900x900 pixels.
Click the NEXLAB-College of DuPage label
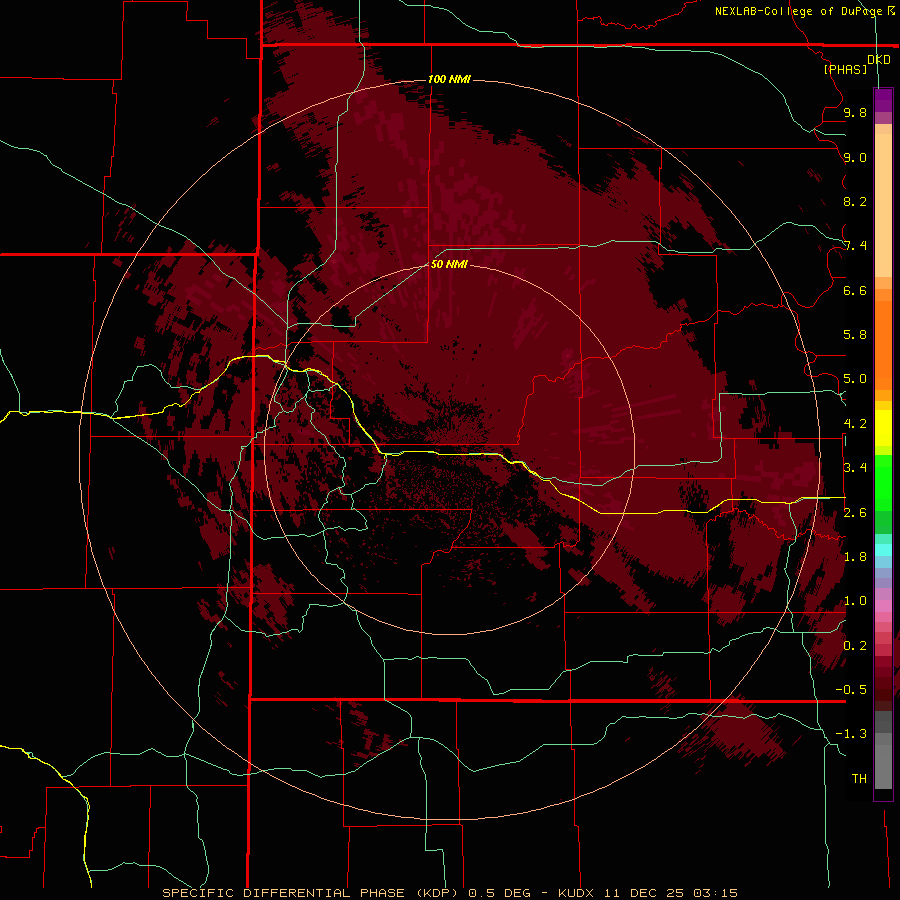click(x=798, y=11)
